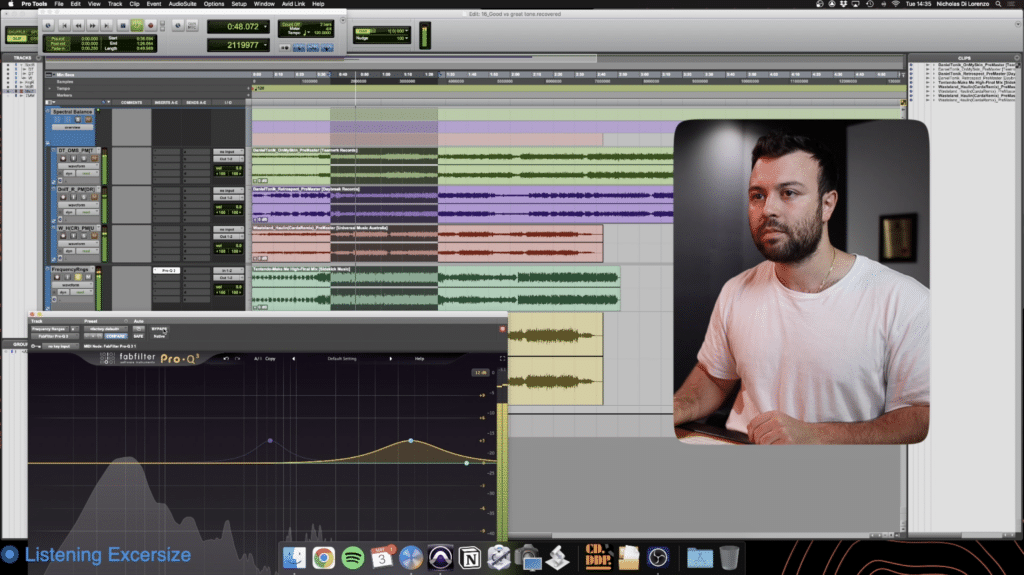Open the FrequencyRngs In 1-2 input selector

228,271
